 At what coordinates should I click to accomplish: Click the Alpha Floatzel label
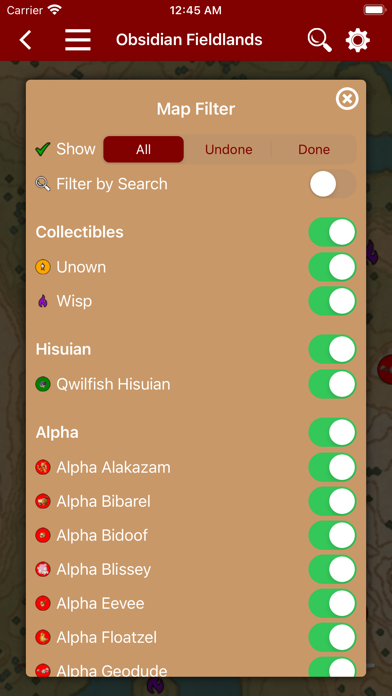[x=107, y=637]
